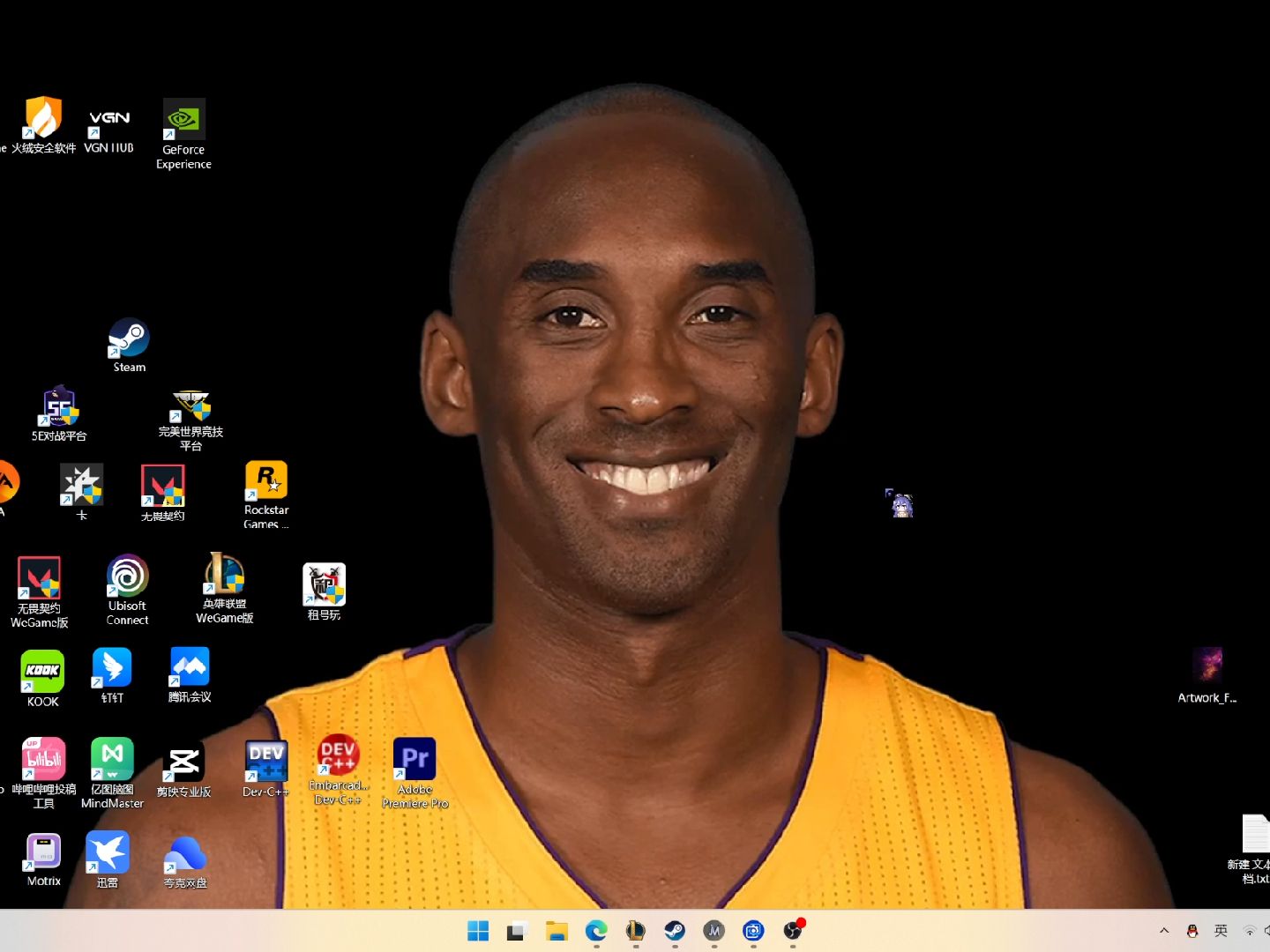Viewport: 1270px width, 952px height.
Task: Select the 剪映专业版 desktop icon
Action: point(183,770)
